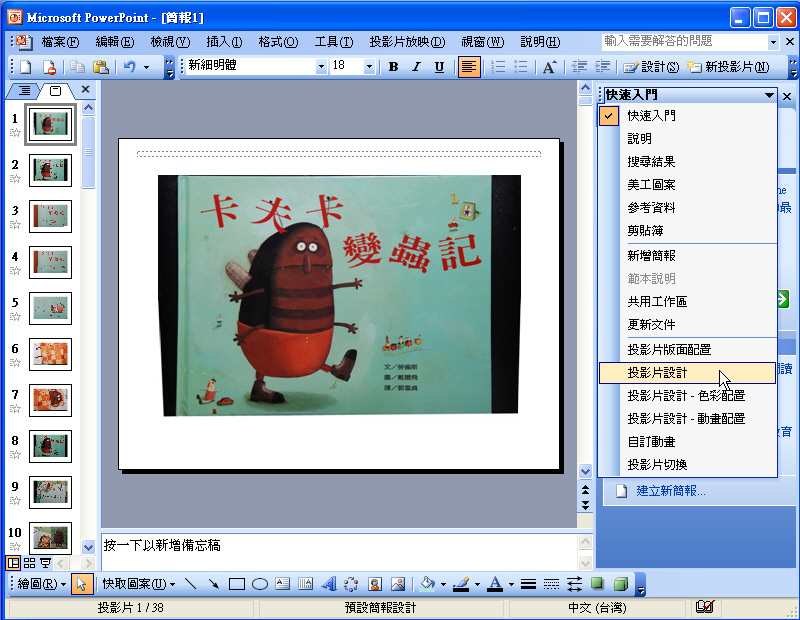The height and width of the screenshot is (620, 800).
Task: Toggle the numbered list
Action: [x=497, y=67]
